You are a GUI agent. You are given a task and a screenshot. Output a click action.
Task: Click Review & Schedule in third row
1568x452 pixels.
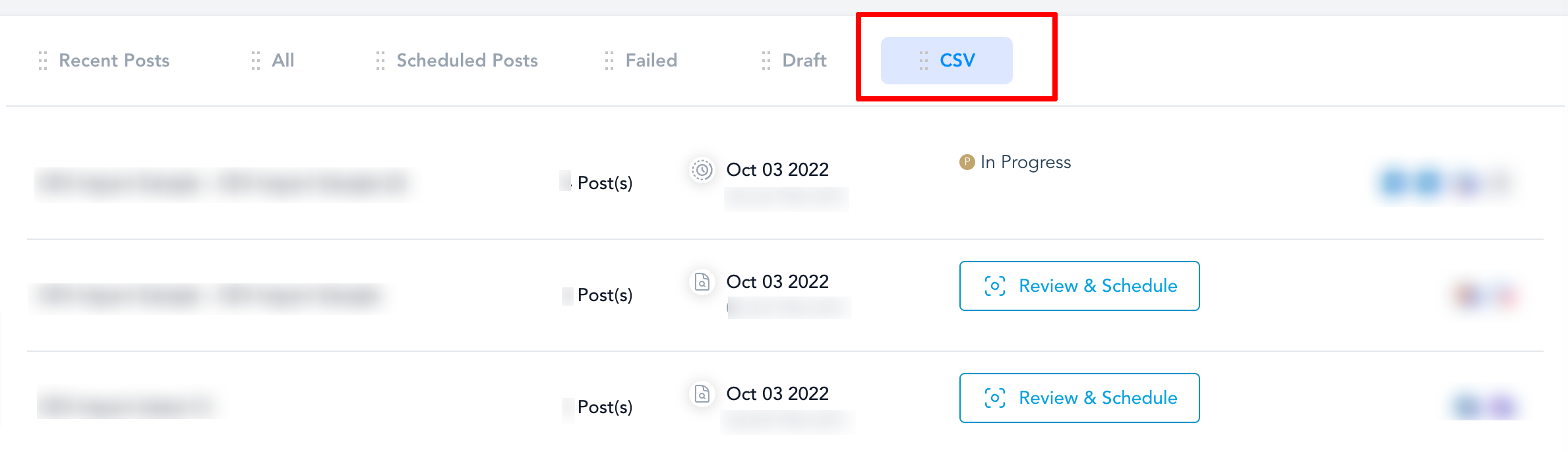(x=1079, y=398)
